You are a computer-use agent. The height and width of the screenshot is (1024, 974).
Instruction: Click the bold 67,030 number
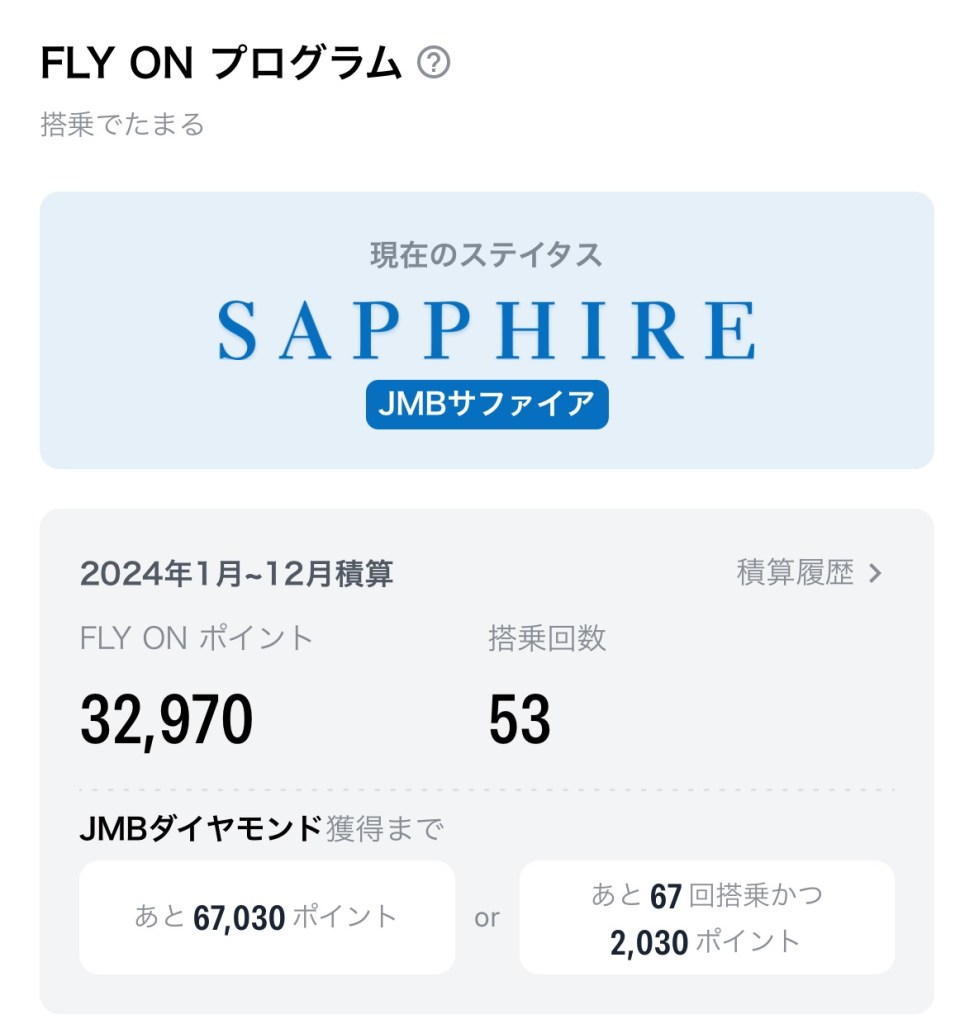coord(239,916)
